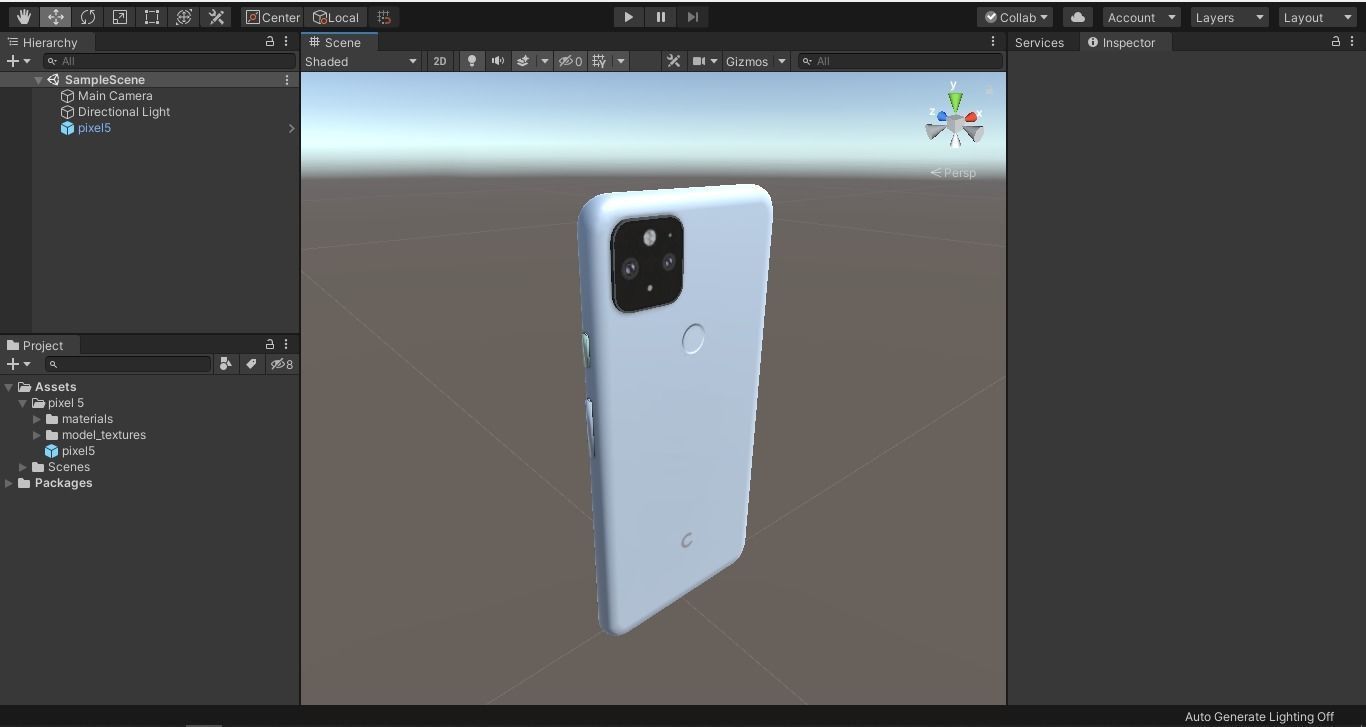Image resolution: width=1366 pixels, height=727 pixels.
Task: Select the Hand tool
Action: tap(24, 17)
